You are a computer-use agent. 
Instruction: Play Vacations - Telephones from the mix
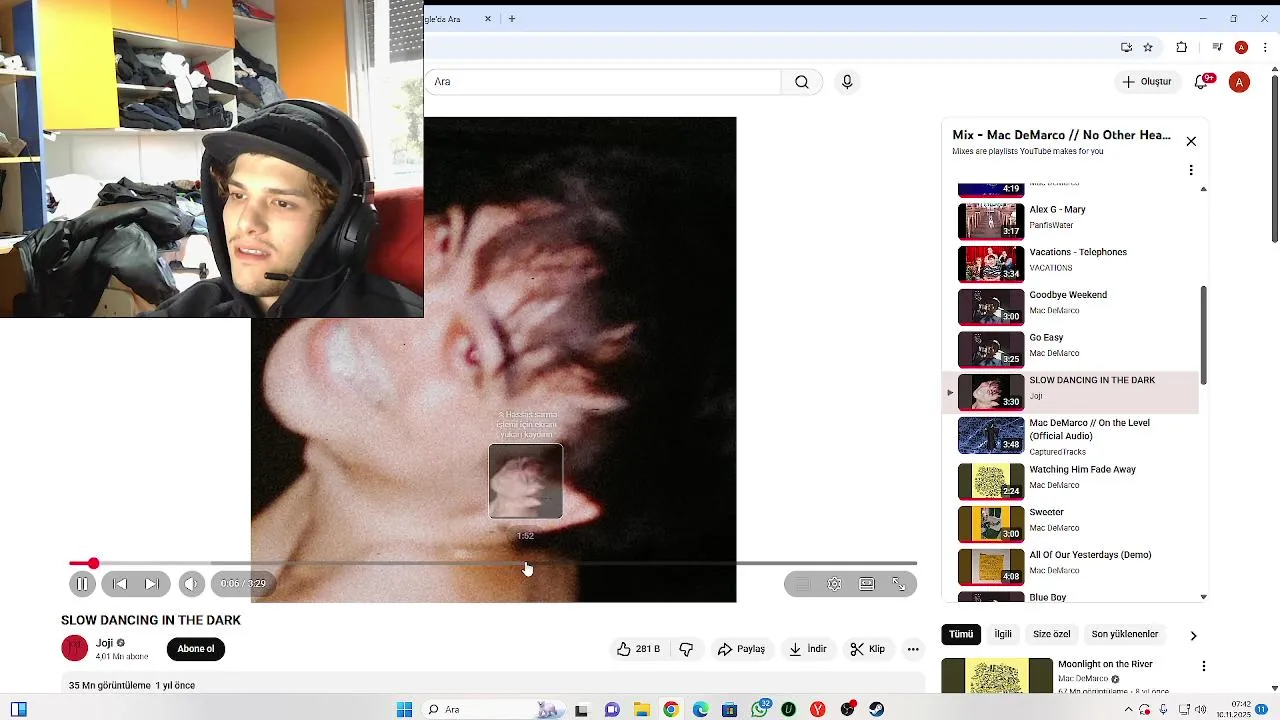click(1070, 264)
